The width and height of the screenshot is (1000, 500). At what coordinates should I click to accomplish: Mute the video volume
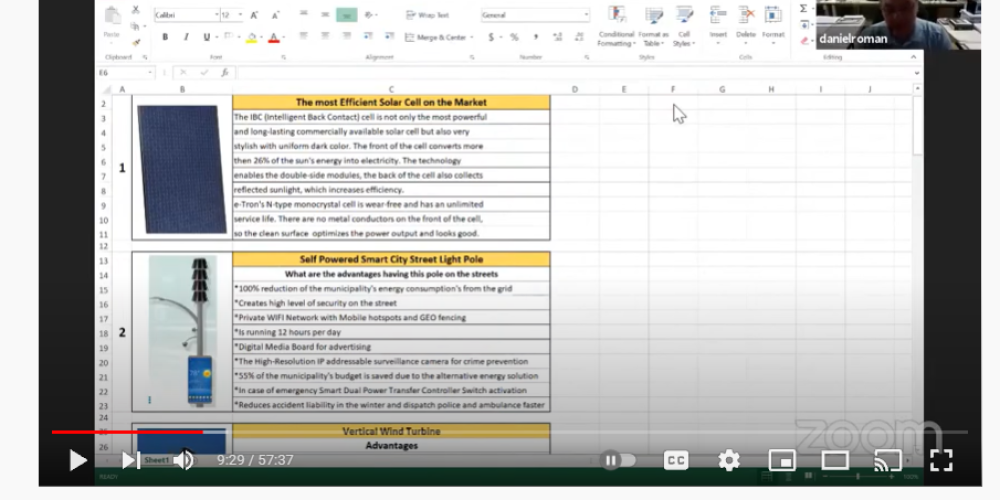(x=184, y=460)
